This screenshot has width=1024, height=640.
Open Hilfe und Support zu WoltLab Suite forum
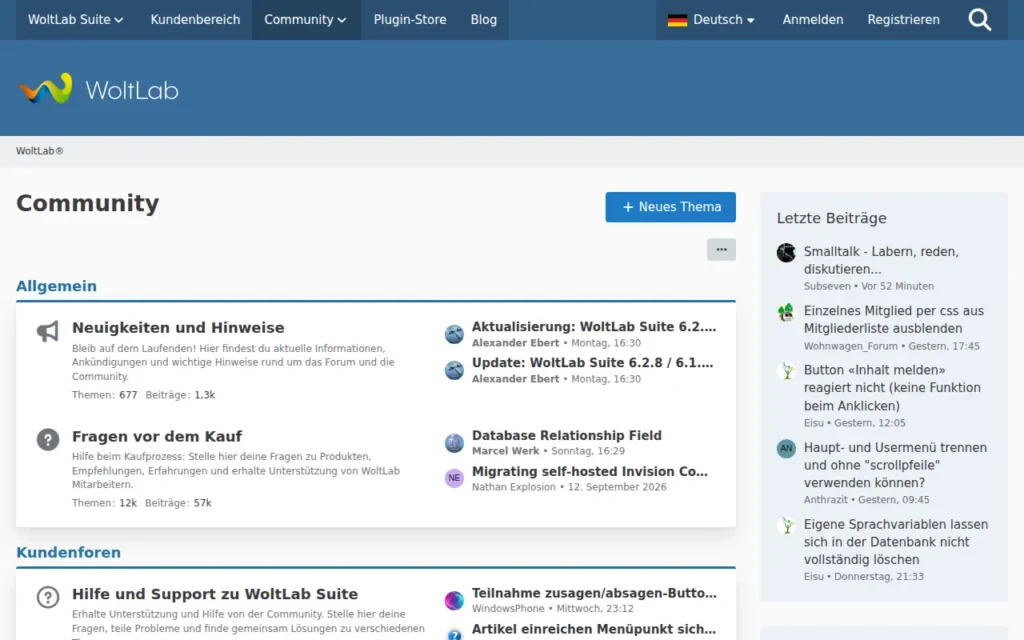(x=215, y=594)
